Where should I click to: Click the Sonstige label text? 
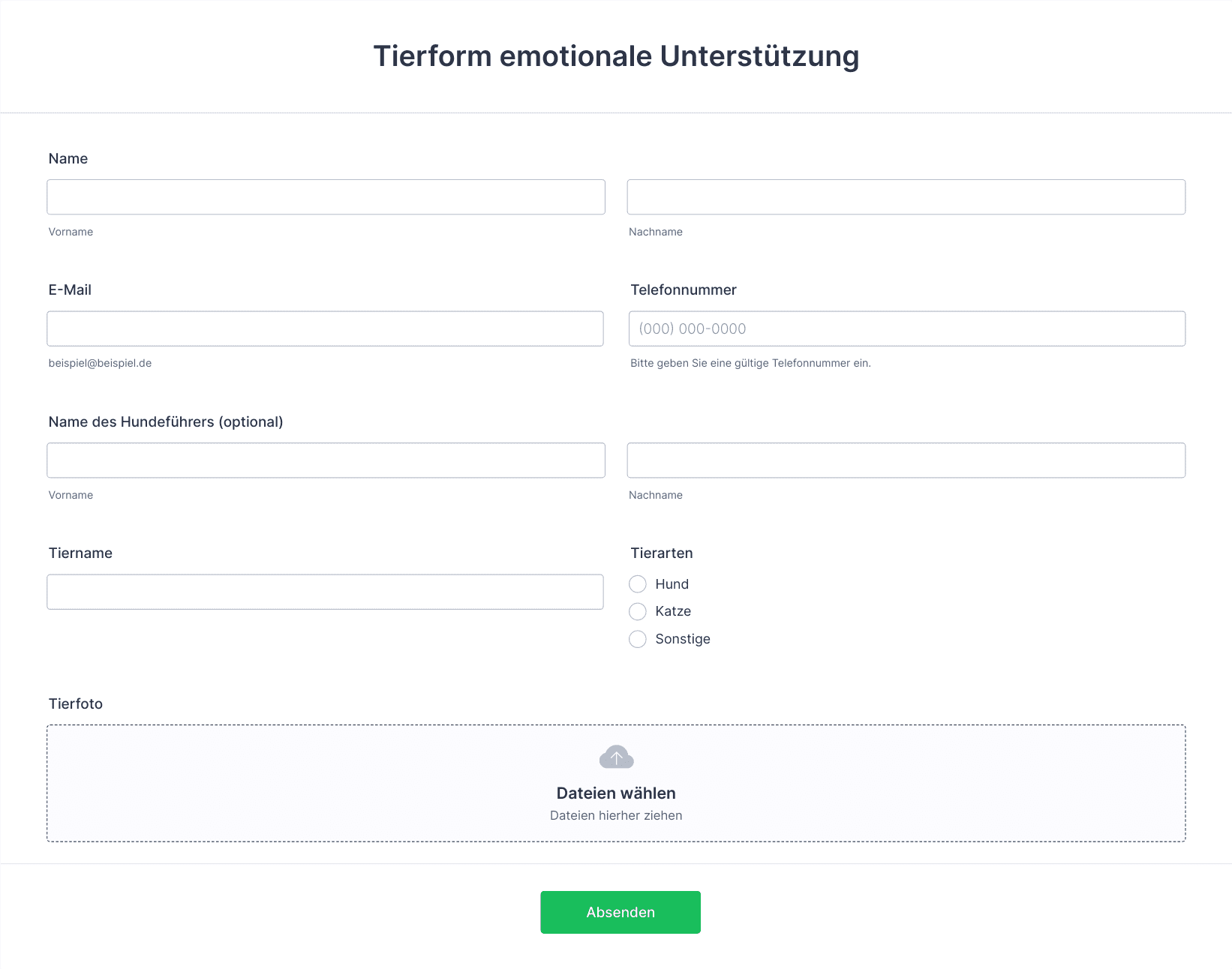[x=683, y=639]
